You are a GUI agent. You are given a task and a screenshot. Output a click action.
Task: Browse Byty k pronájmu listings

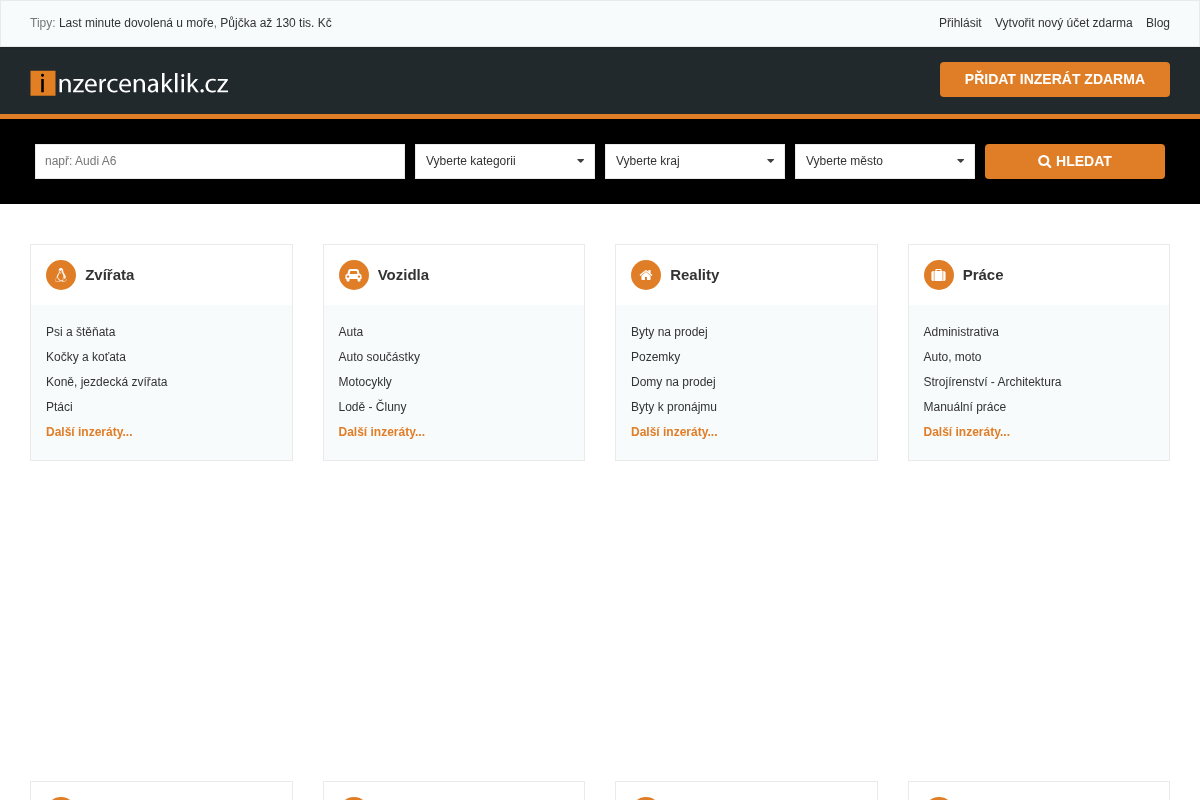(x=674, y=407)
